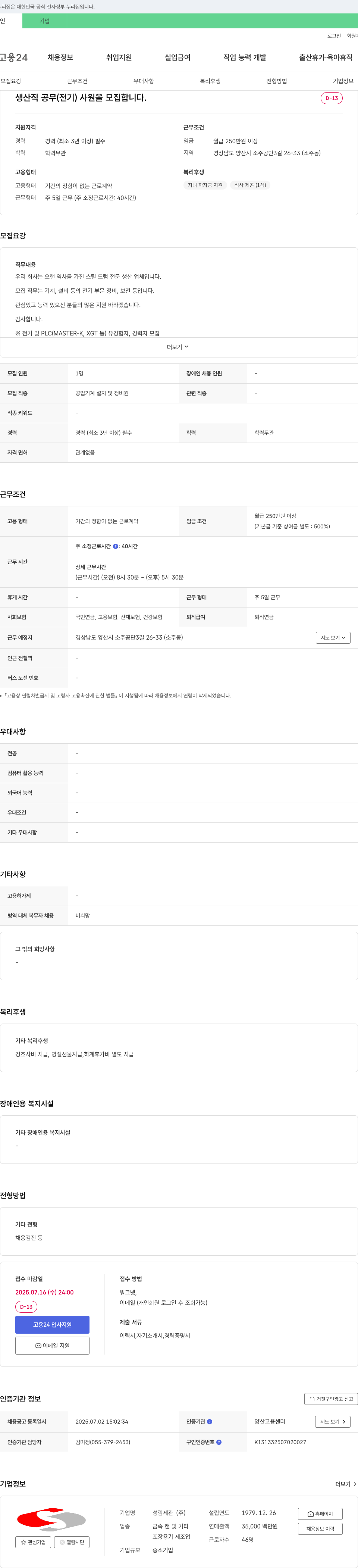Click the D-13 badge beside job title
Screen dimensions: 358x1568
pos(332,98)
